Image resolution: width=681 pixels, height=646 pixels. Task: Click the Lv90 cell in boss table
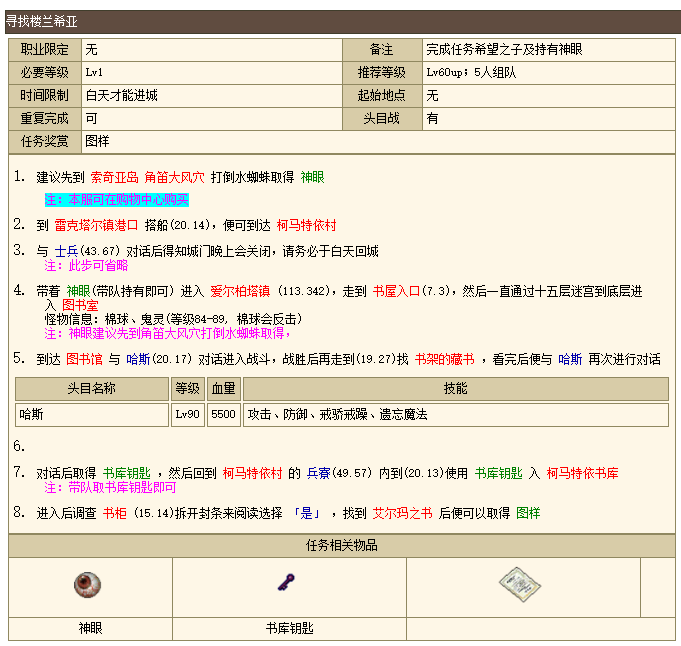(188, 414)
